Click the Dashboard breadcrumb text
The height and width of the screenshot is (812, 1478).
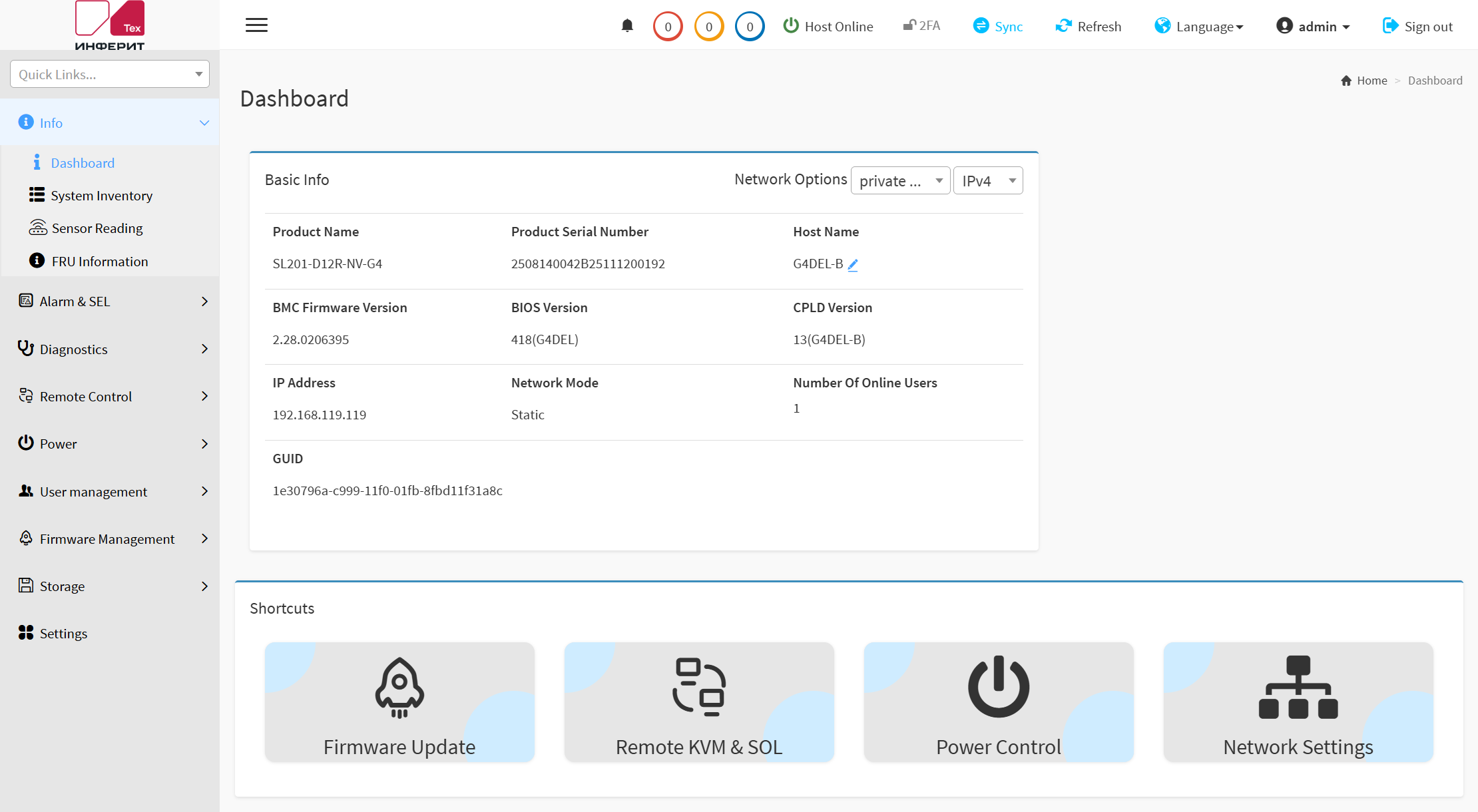1435,81
